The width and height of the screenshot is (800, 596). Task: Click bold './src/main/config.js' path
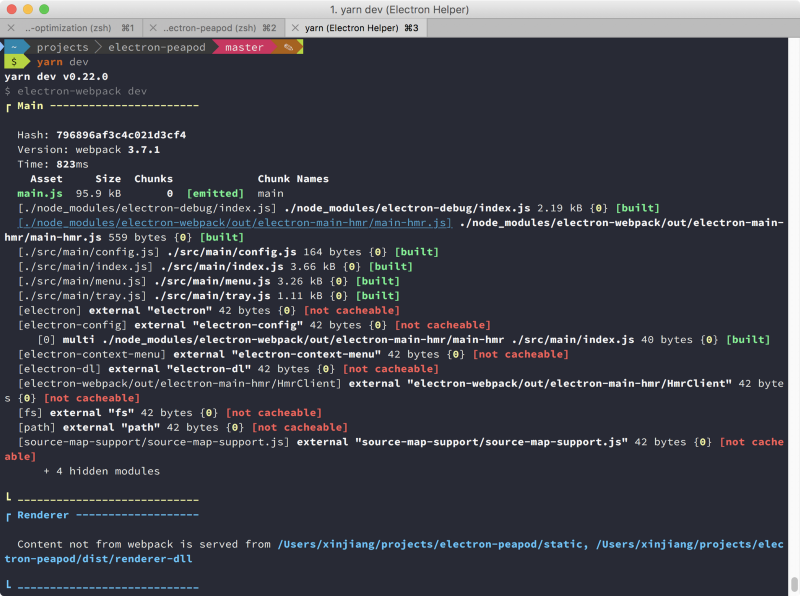click(x=232, y=252)
